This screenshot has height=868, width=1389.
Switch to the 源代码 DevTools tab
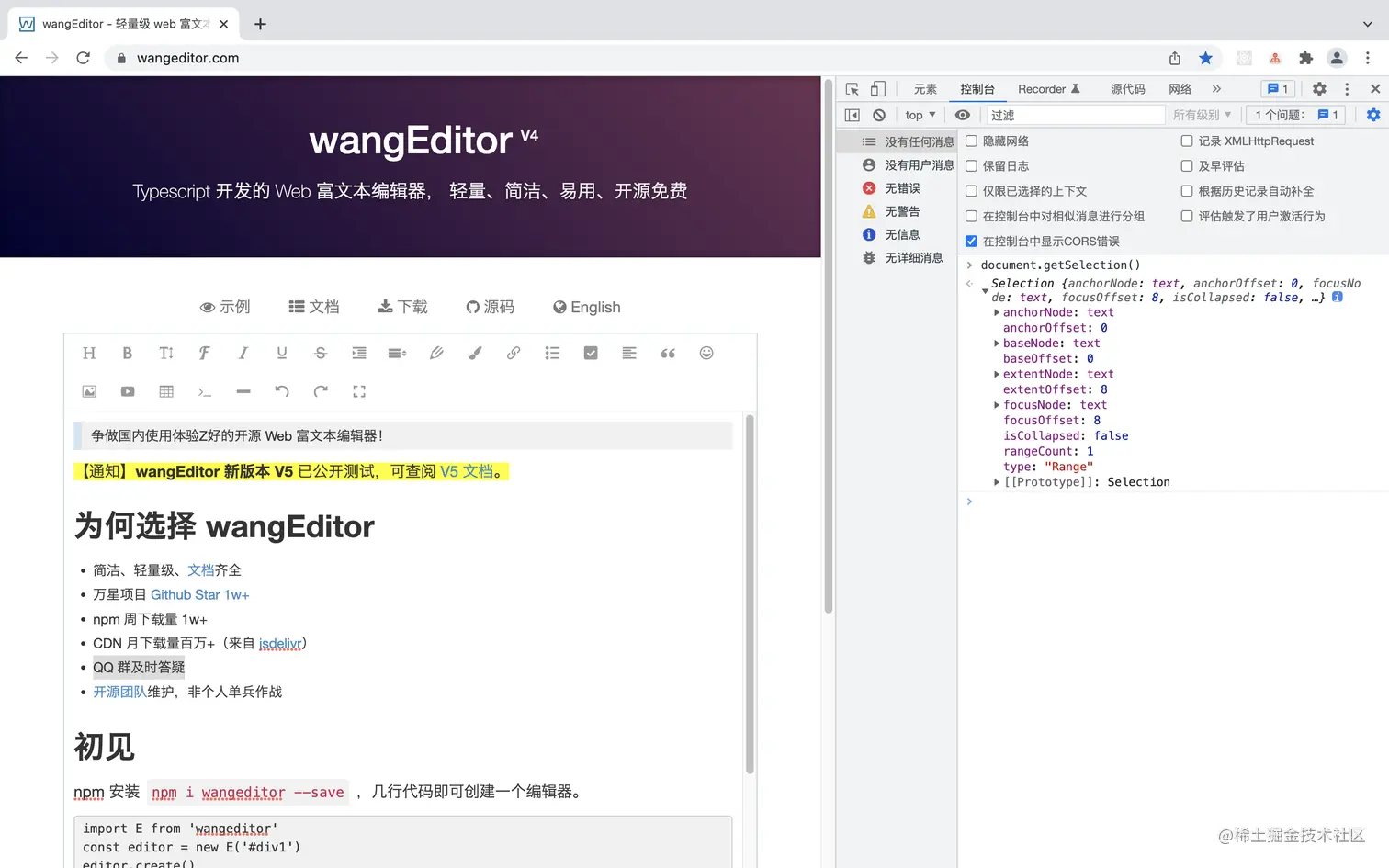tap(1128, 89)
